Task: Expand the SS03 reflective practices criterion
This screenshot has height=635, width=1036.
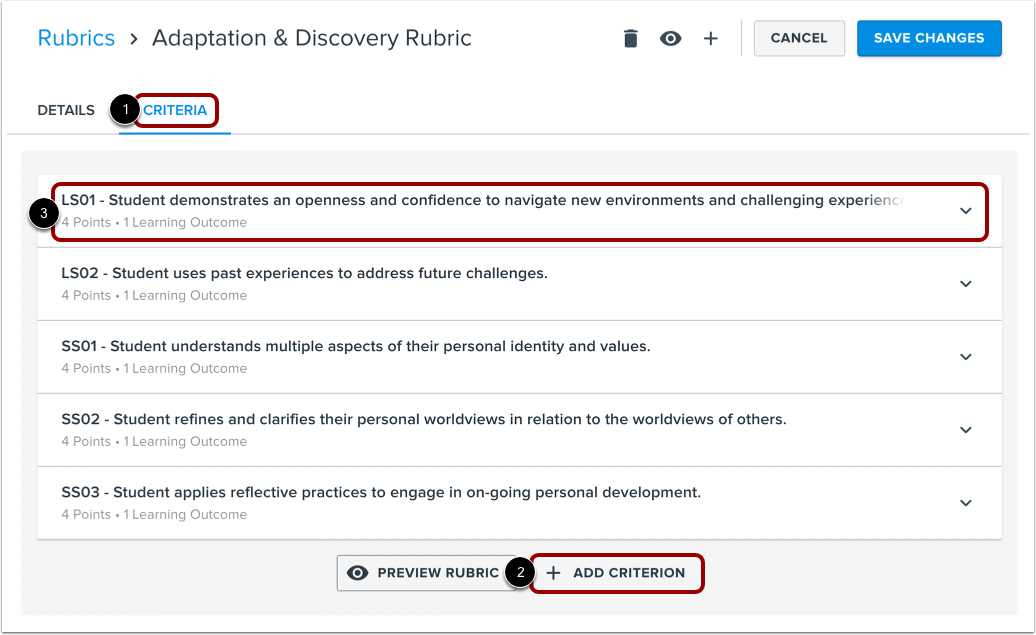Action: [x=965, y=503]
